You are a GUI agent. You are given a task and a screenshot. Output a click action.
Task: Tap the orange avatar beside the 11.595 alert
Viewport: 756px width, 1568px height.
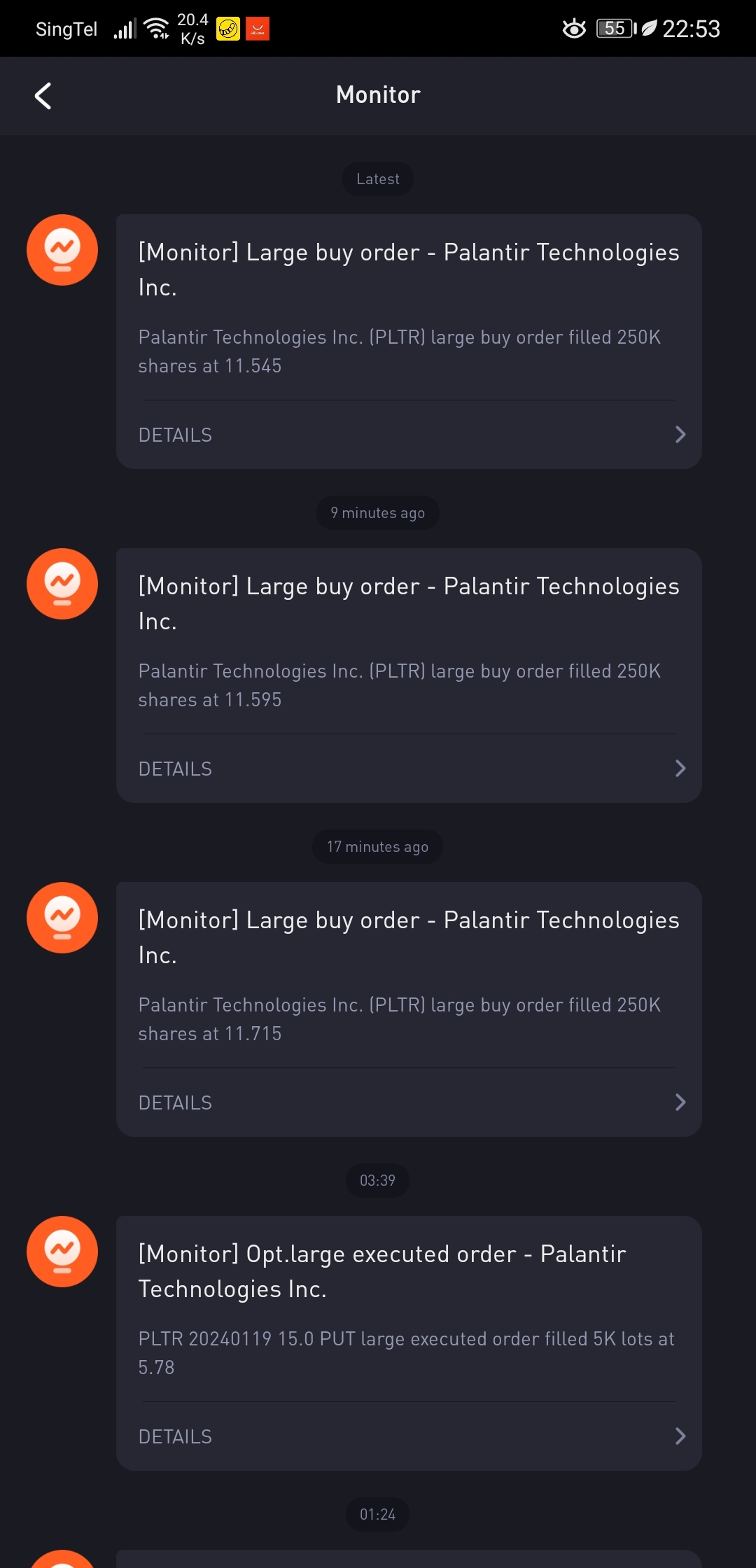[62, 584]
